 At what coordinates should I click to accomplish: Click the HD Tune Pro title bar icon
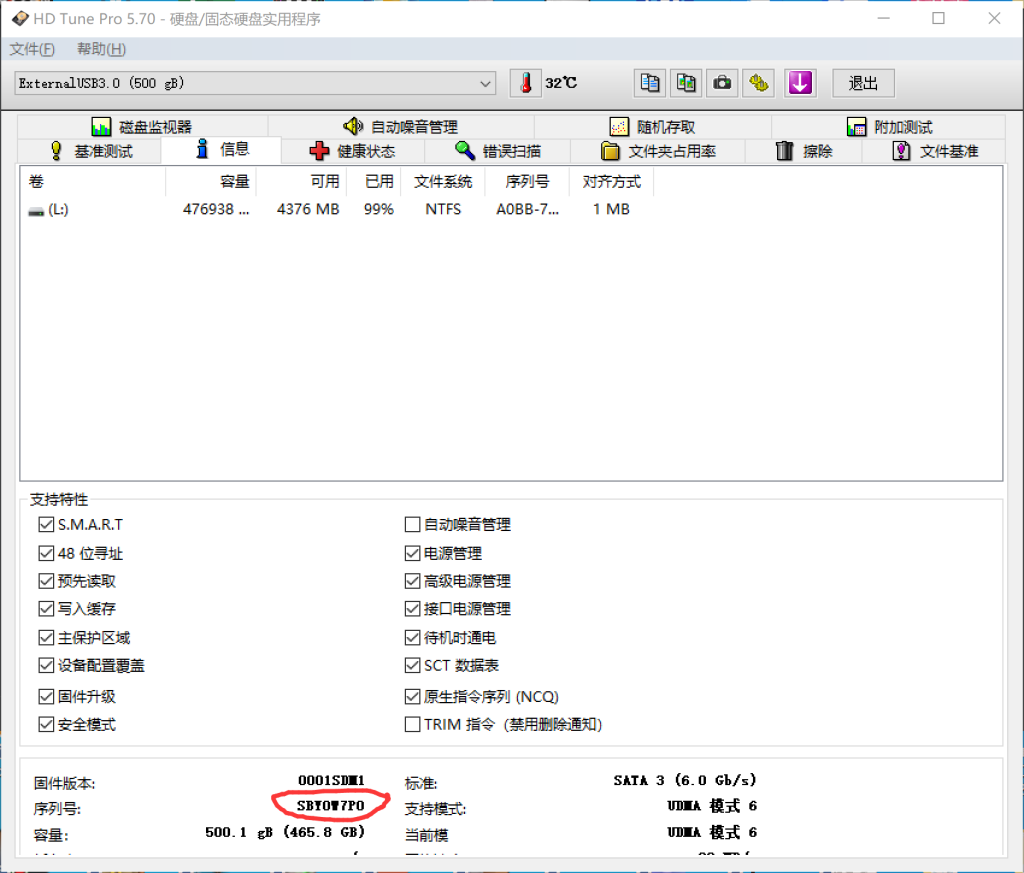(x=19, y=19)
